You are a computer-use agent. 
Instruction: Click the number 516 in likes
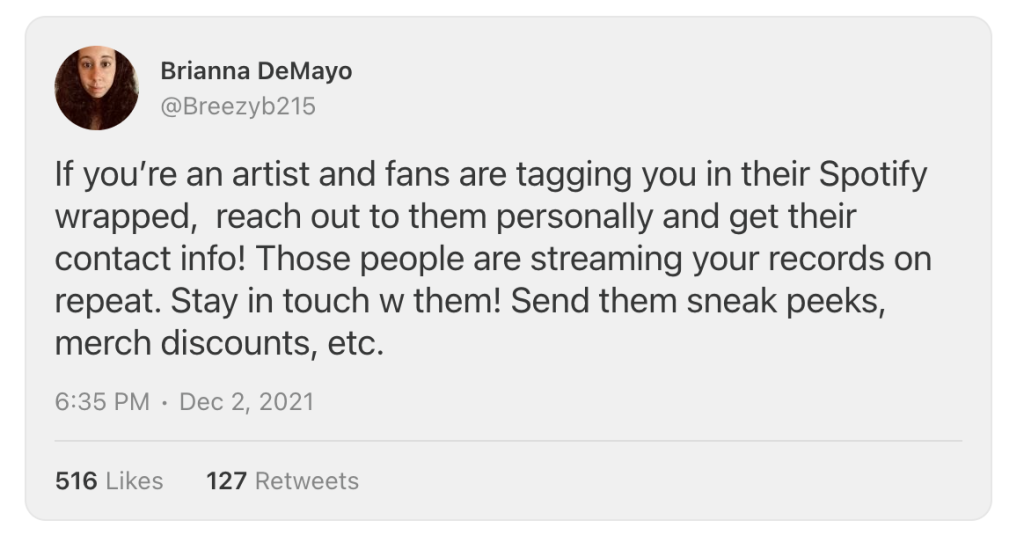[x=76, y=481]
